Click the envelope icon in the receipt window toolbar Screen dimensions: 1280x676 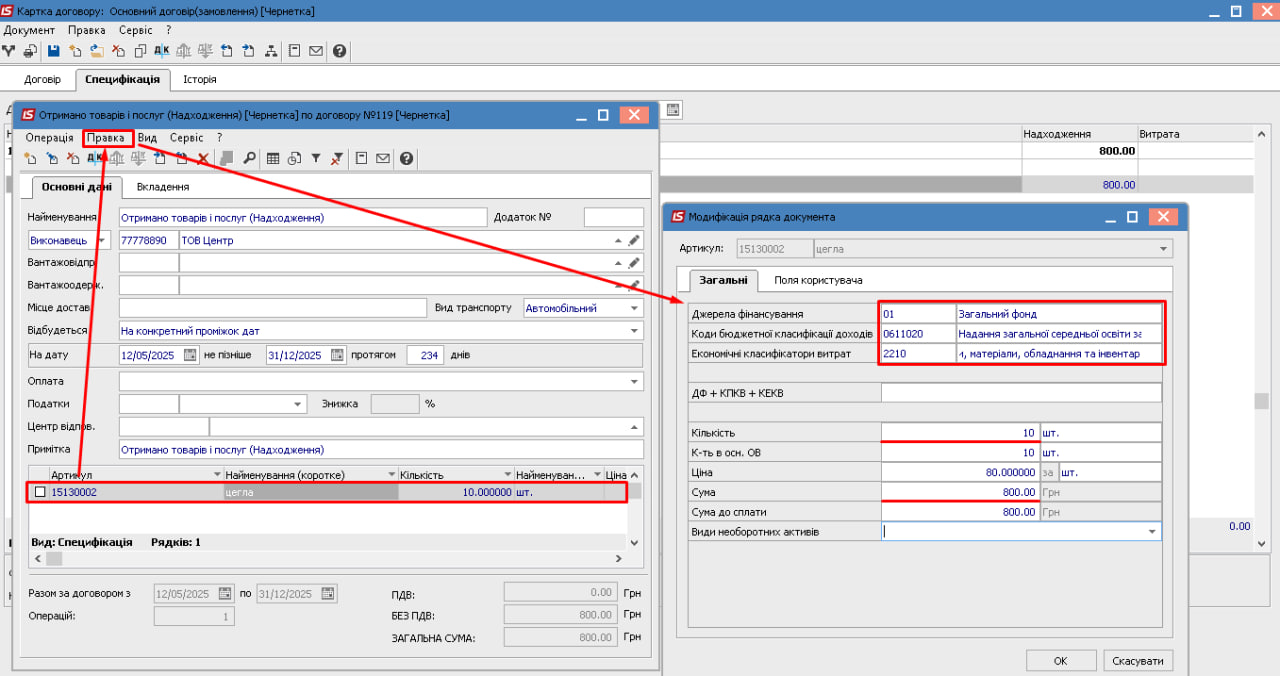(383, 158)
